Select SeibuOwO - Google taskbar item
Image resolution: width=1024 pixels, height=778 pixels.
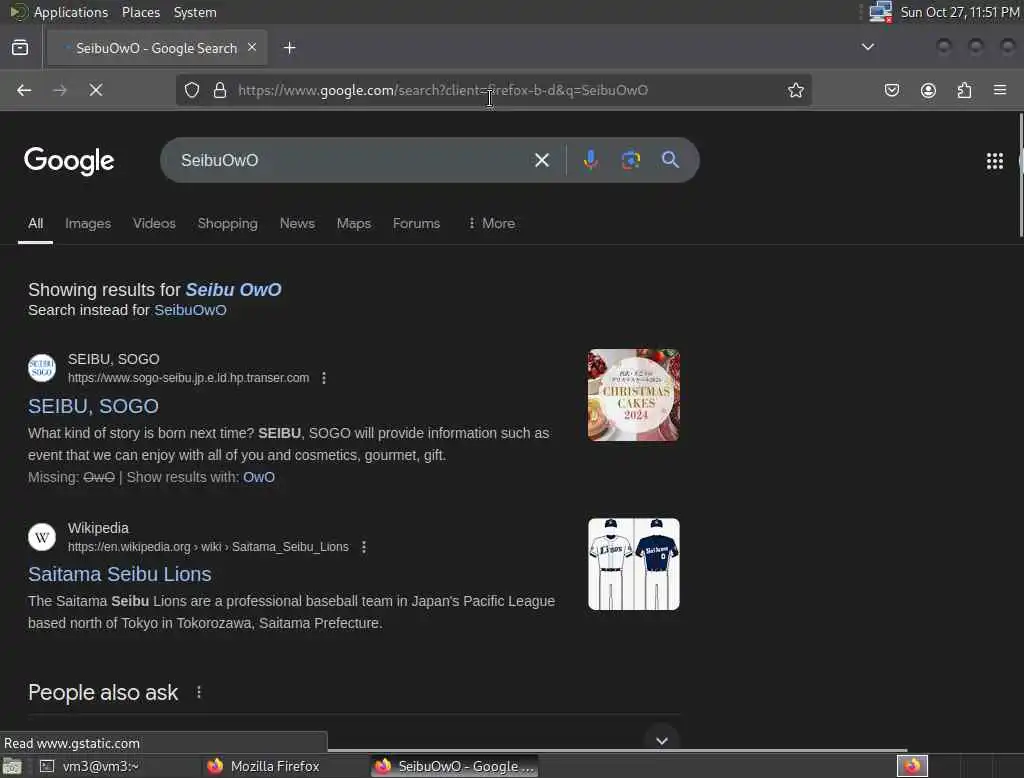(x=455, y=766)
